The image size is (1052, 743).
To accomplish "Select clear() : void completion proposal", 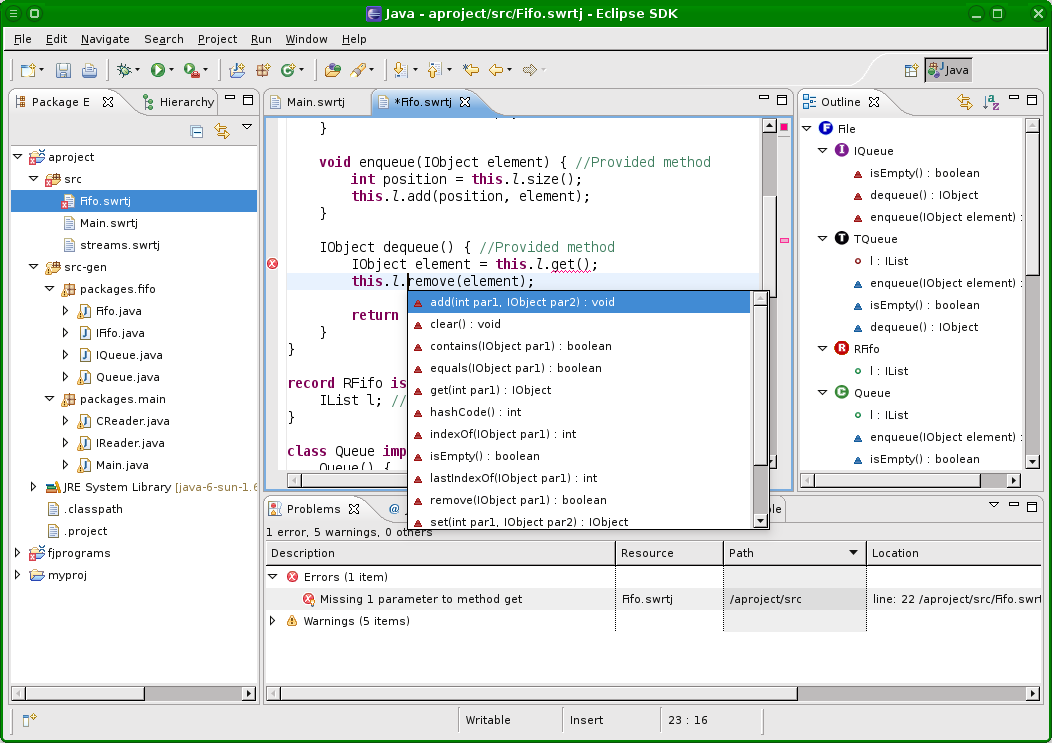I will click(465, 324).
